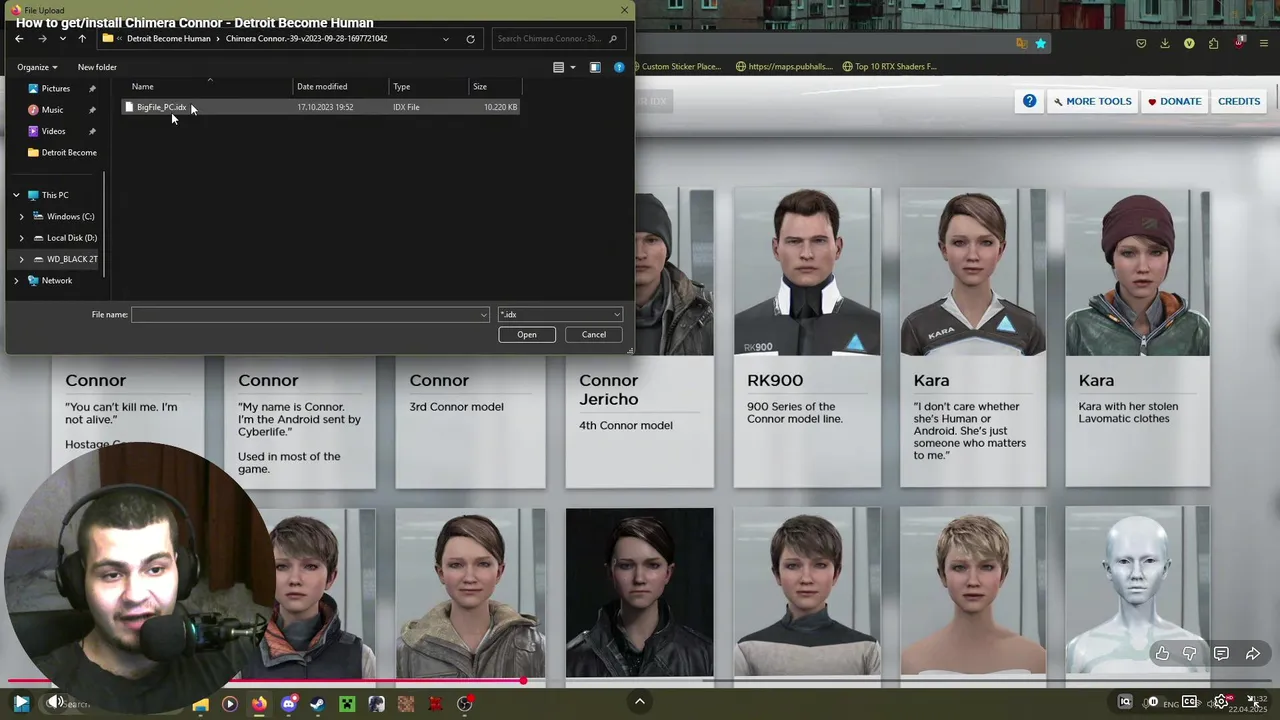Open File Explorer from the taskbar
The image size is (1280, 720).
(x=200, y=704)
